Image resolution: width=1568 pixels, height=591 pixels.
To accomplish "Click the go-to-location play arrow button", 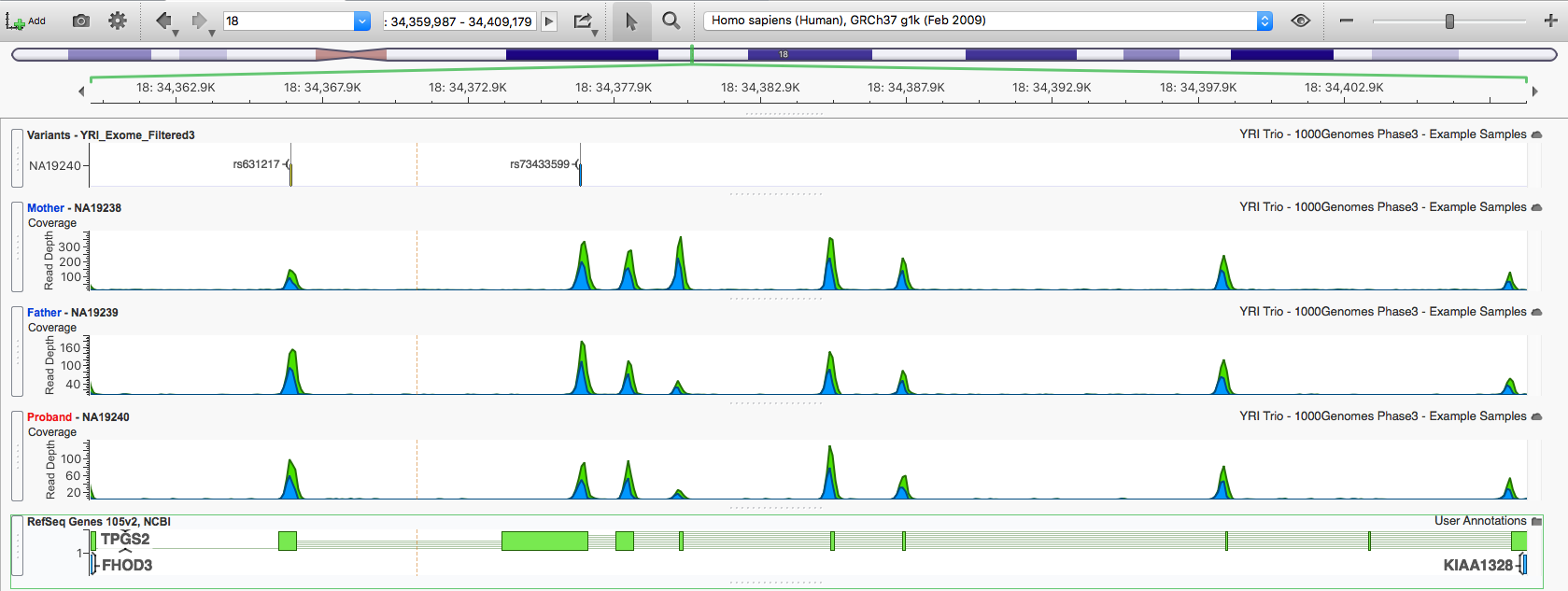I will (x=550, y=21).
